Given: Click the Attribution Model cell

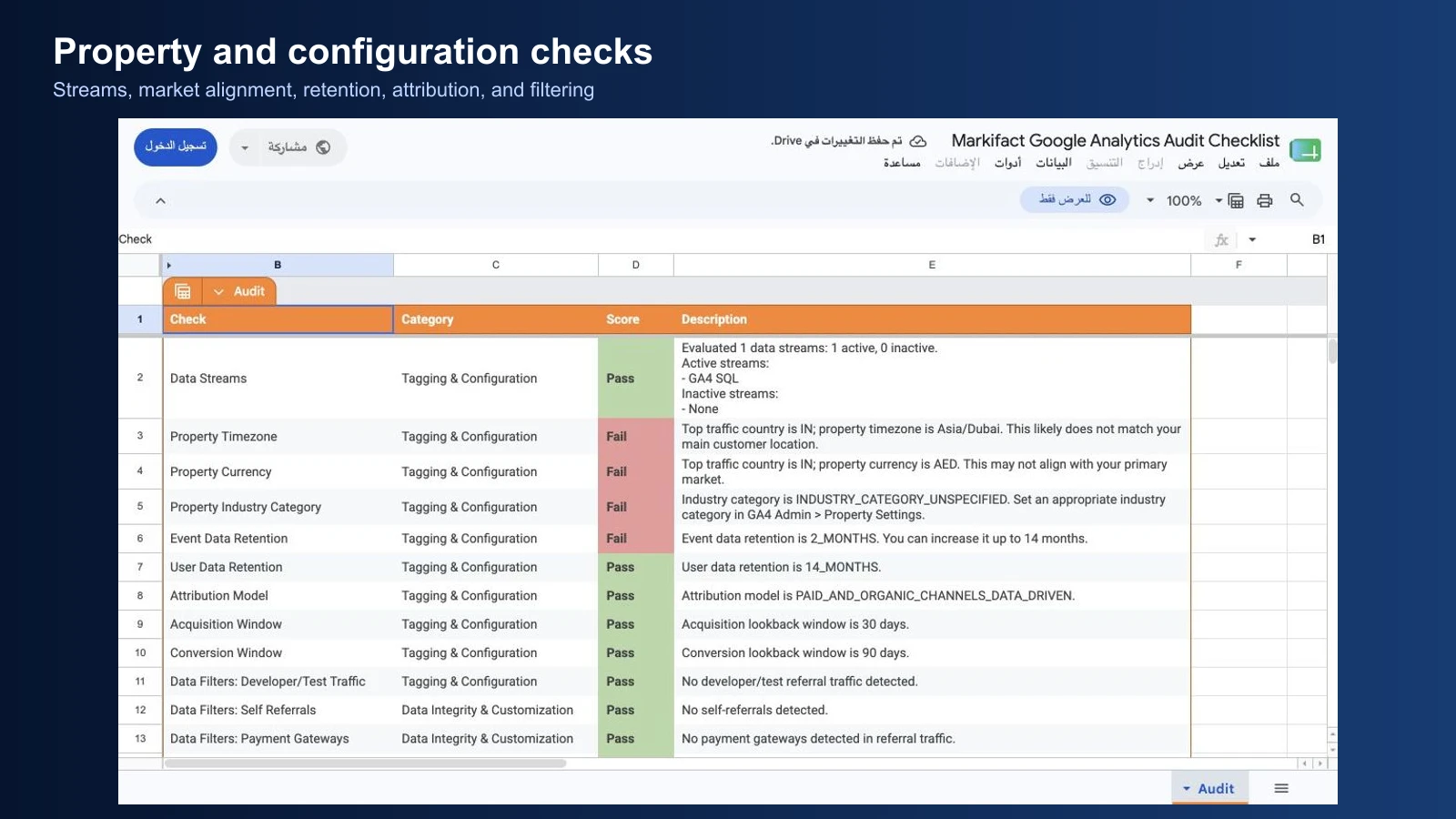Looking at the screenshot, I should pos(278,596).
